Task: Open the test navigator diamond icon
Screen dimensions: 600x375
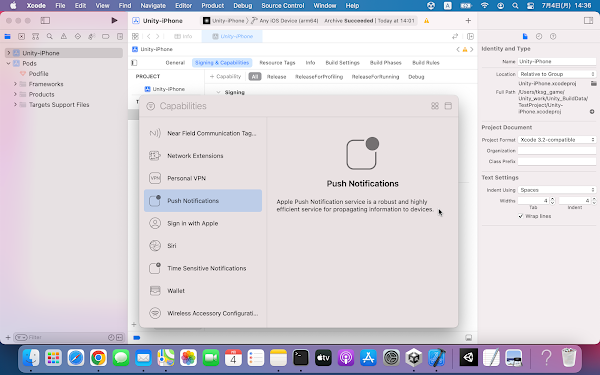Action: click(78, 36)
